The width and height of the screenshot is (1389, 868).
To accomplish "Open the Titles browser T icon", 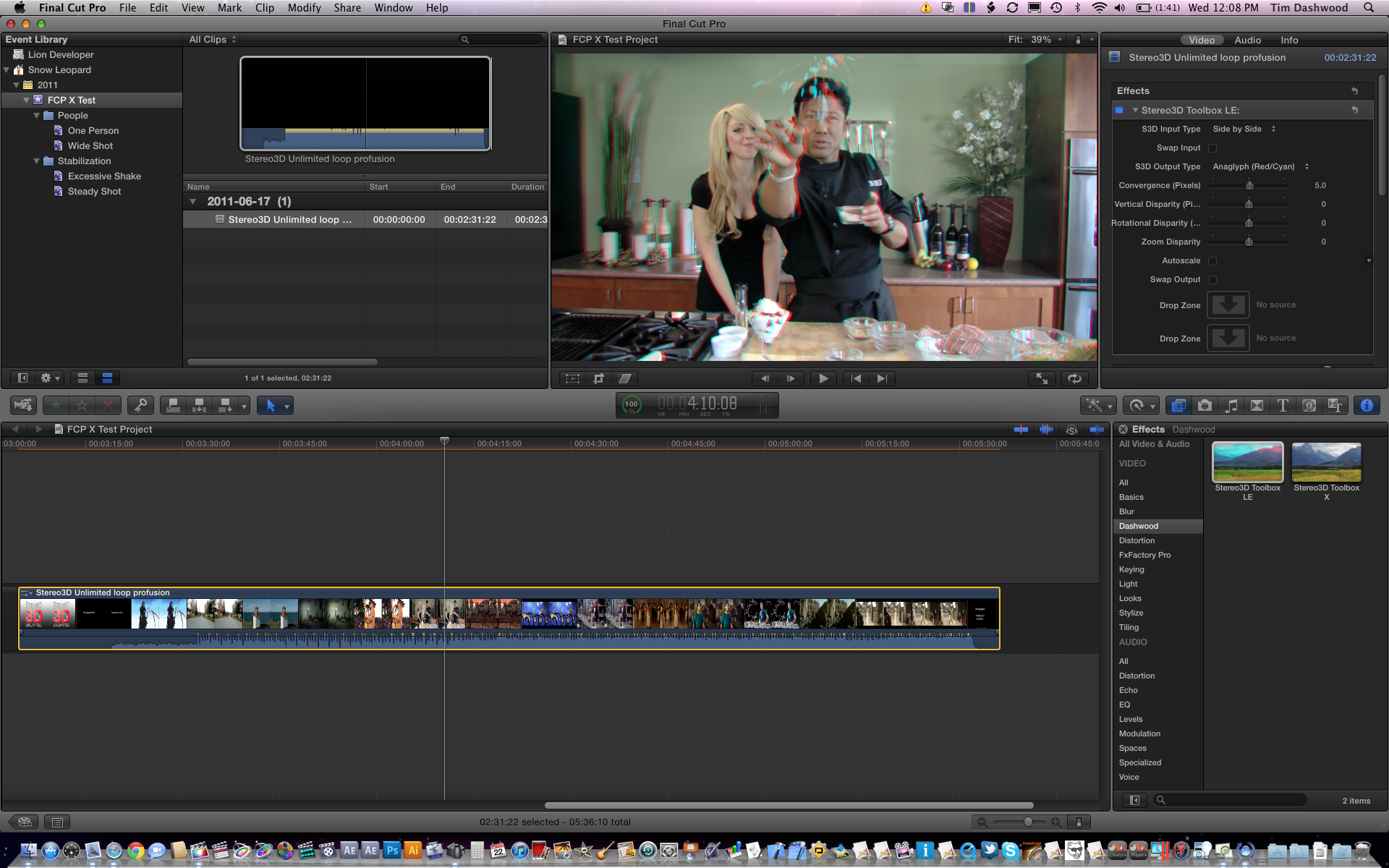I will pyautogui.click(x=1283, y=406).
